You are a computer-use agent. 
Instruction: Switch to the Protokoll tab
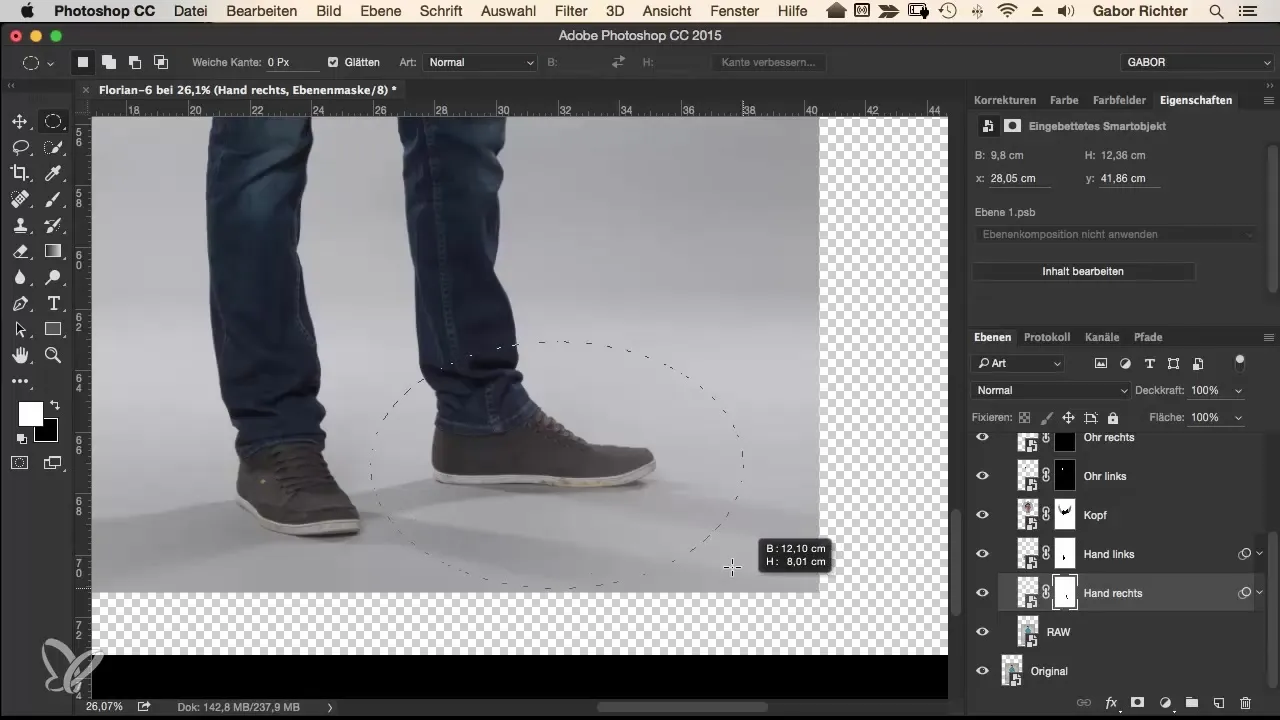[1047, 338]
